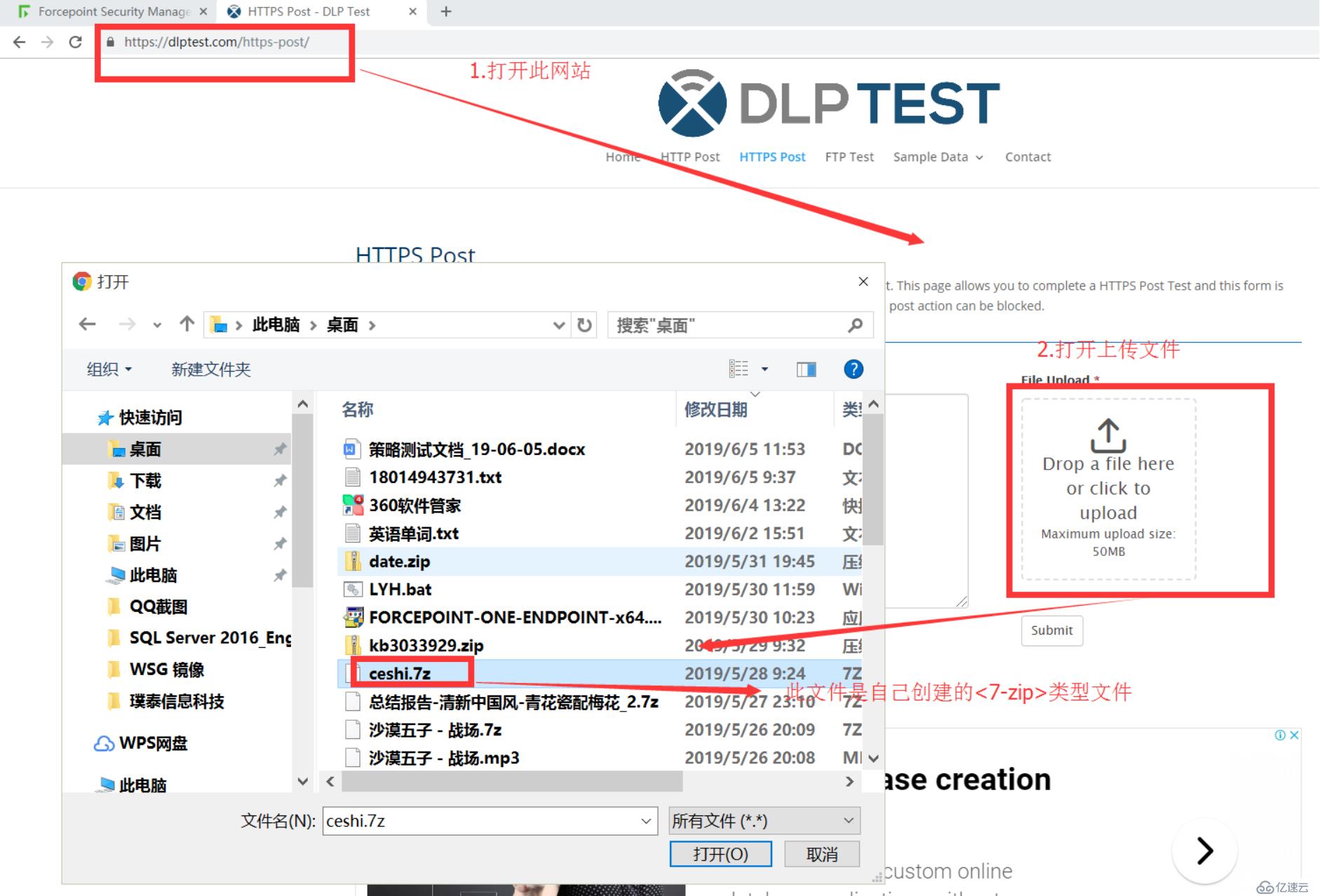Switch to Forcepoint Security Manager tab
The image size is (1320, 896).
click(112, 11)
